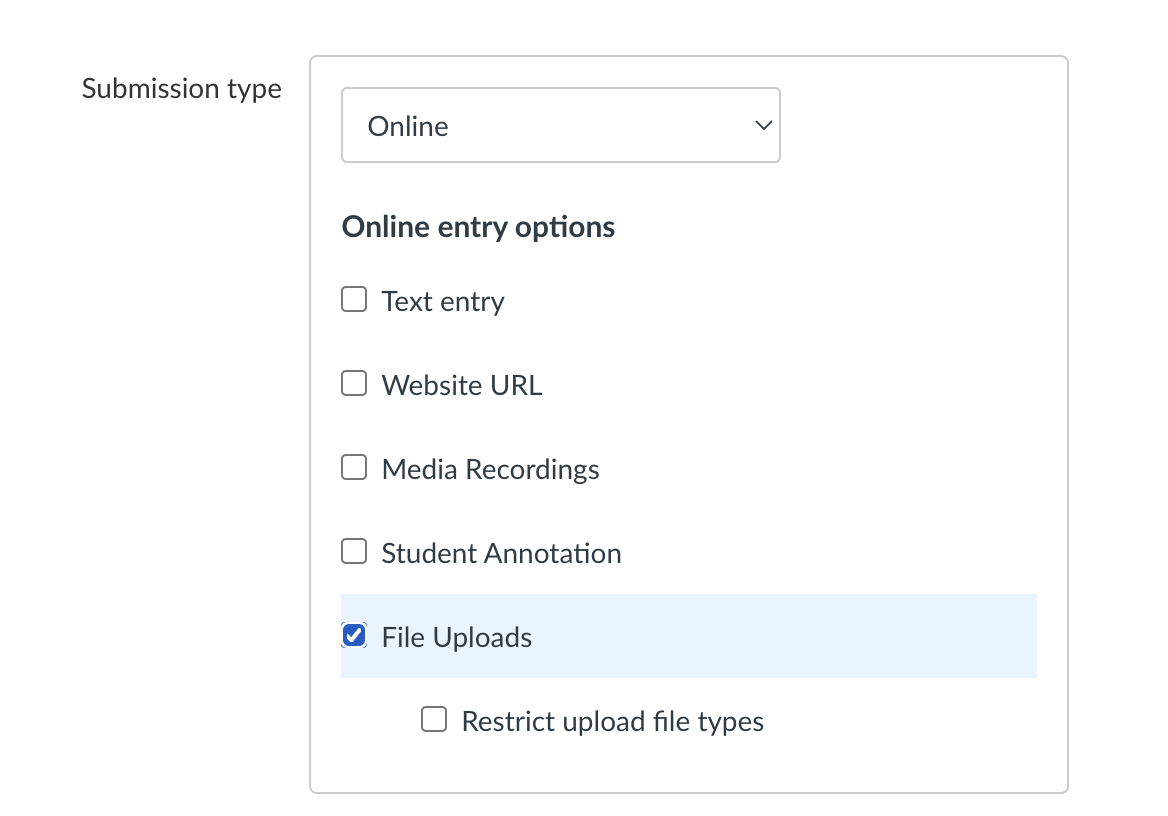
Task: Click the Media Recordings checkbox square
Action: coord(354,467)
